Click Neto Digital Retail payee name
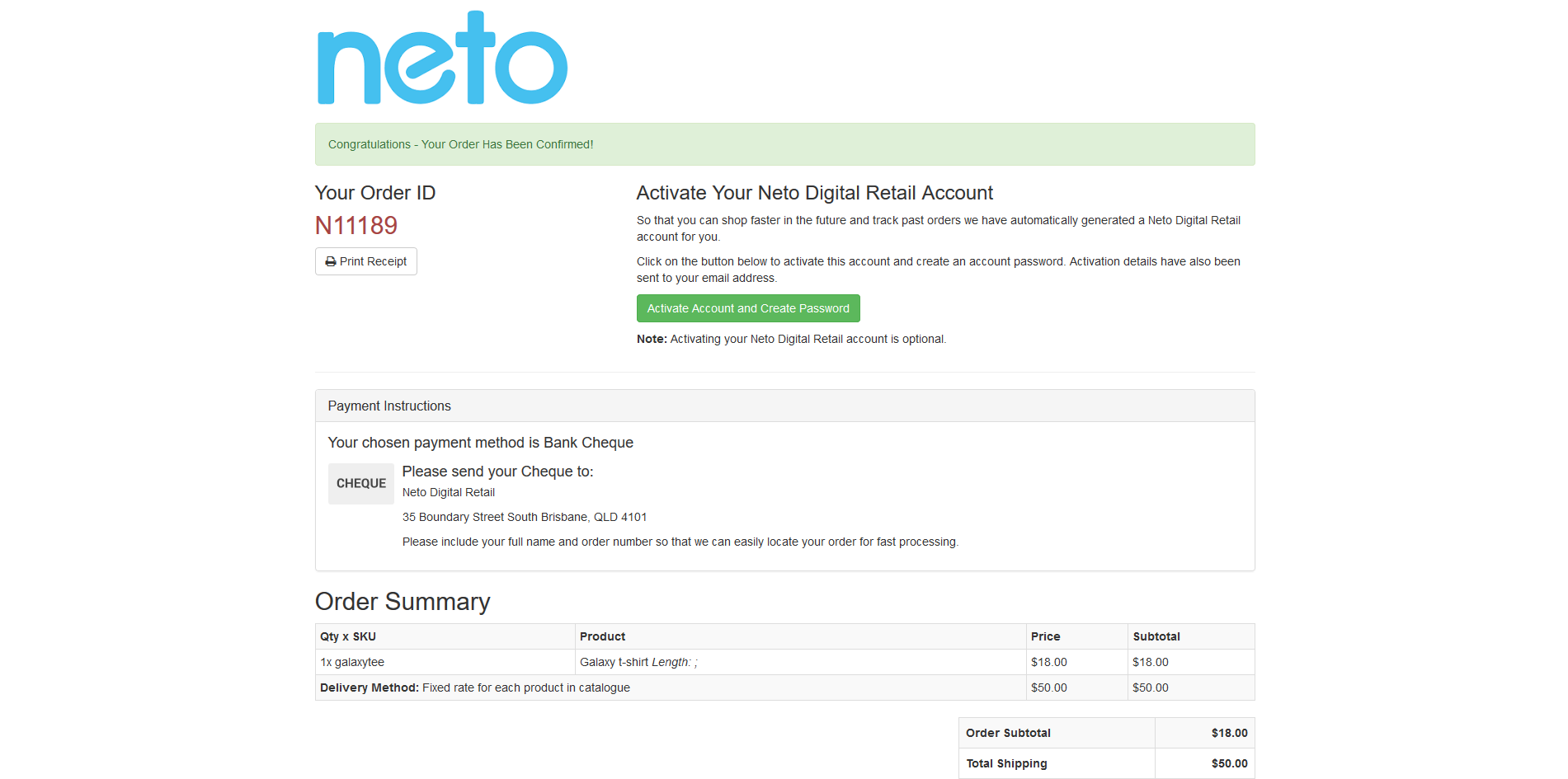This screenshot has width=1568, height=779. (x=449, y=492)
